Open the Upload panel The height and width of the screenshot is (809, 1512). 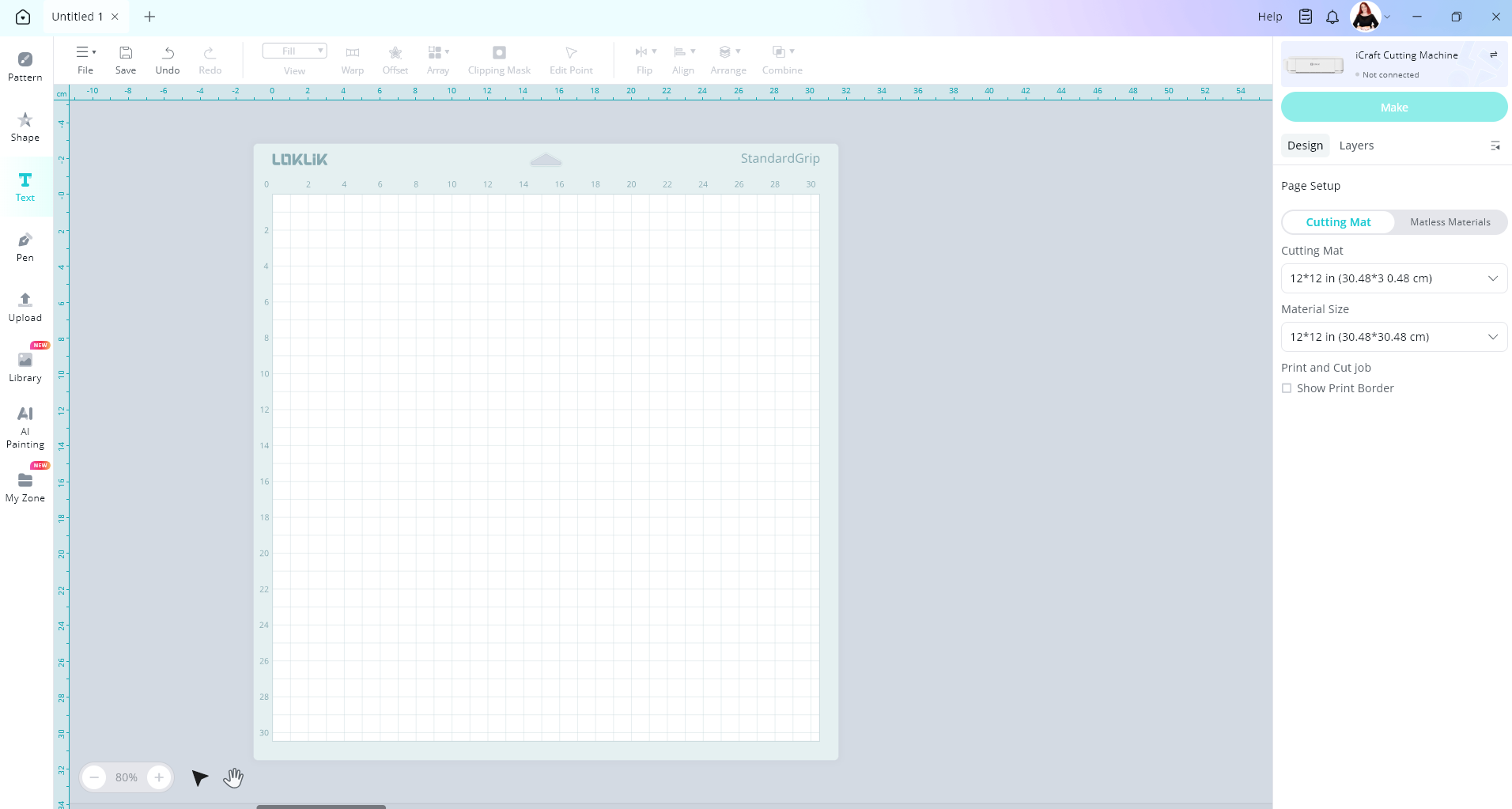pos(25,307)
